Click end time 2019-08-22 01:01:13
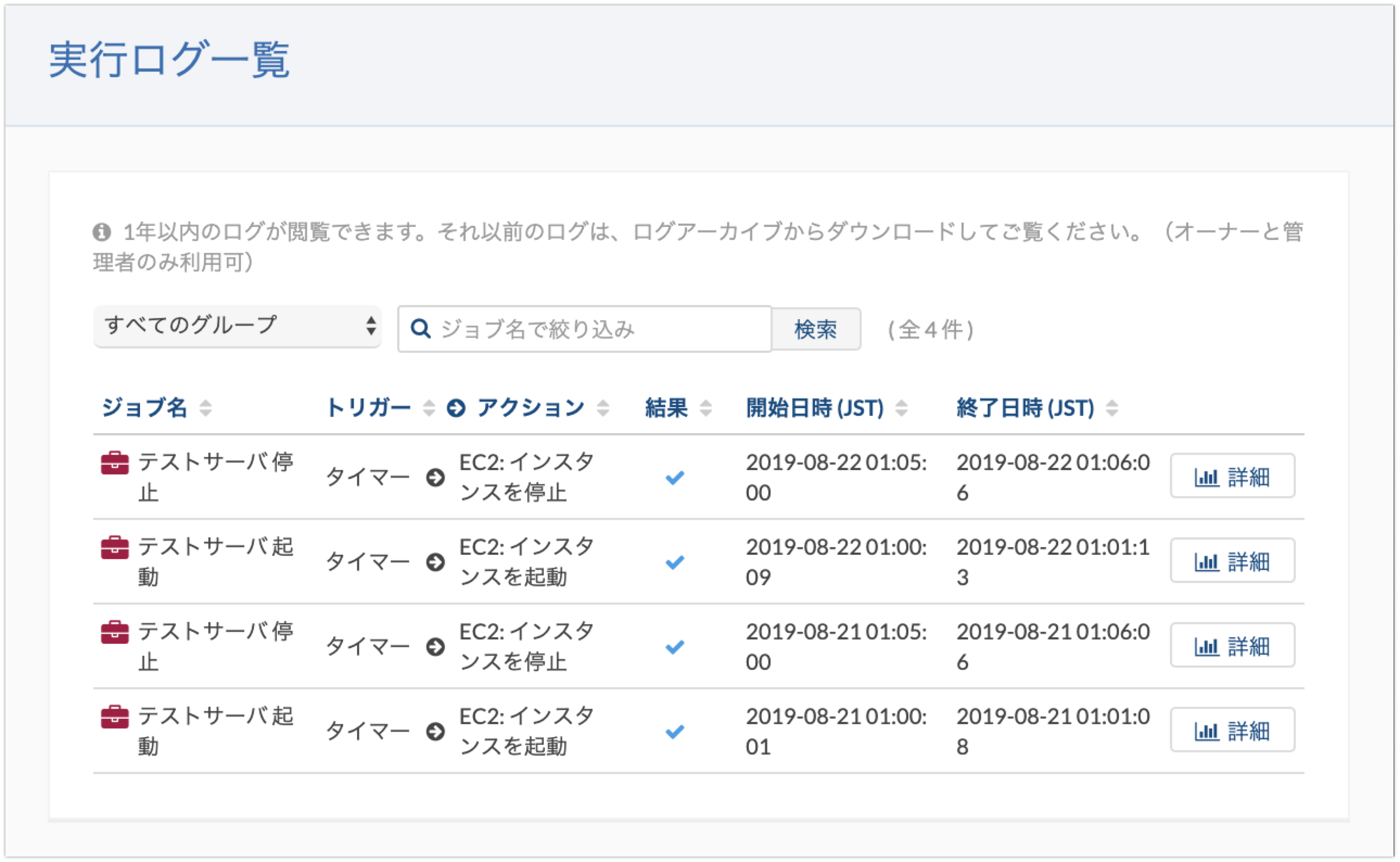 coord(1053,562)
